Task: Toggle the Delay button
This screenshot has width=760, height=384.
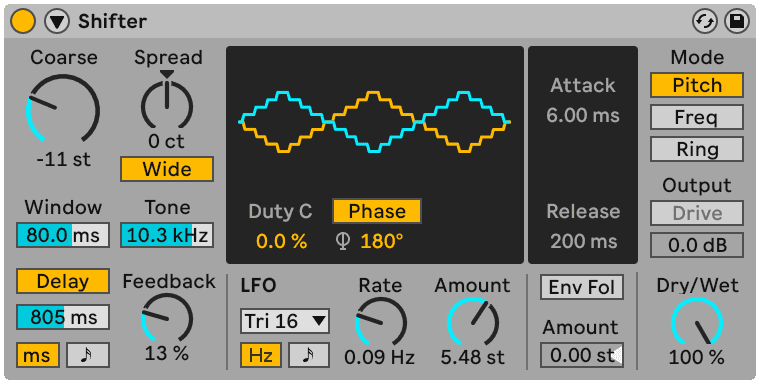Action: pos(63,281)
